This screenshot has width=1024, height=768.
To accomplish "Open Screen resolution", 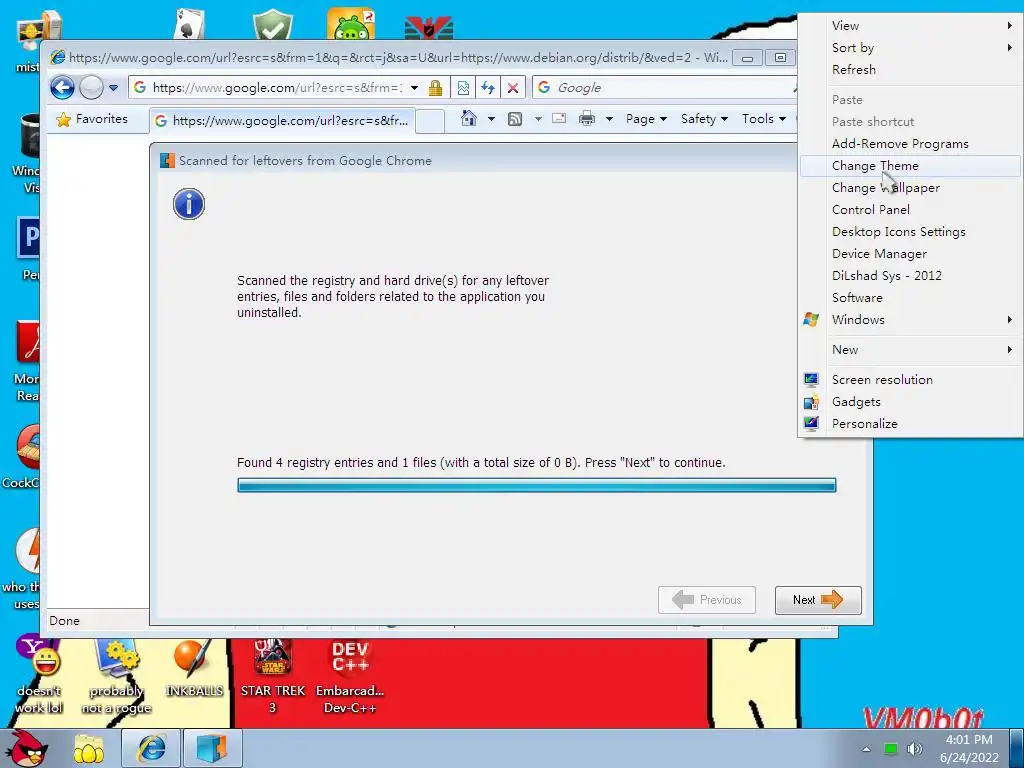I will (x=910, y=380).
